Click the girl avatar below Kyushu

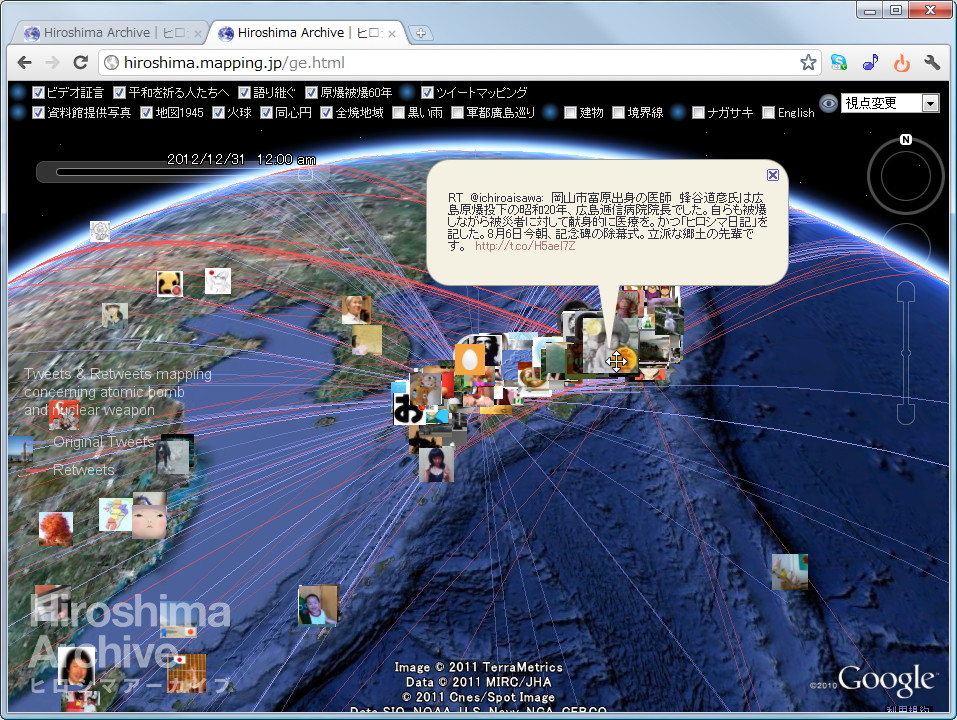[x=436, y=464]
